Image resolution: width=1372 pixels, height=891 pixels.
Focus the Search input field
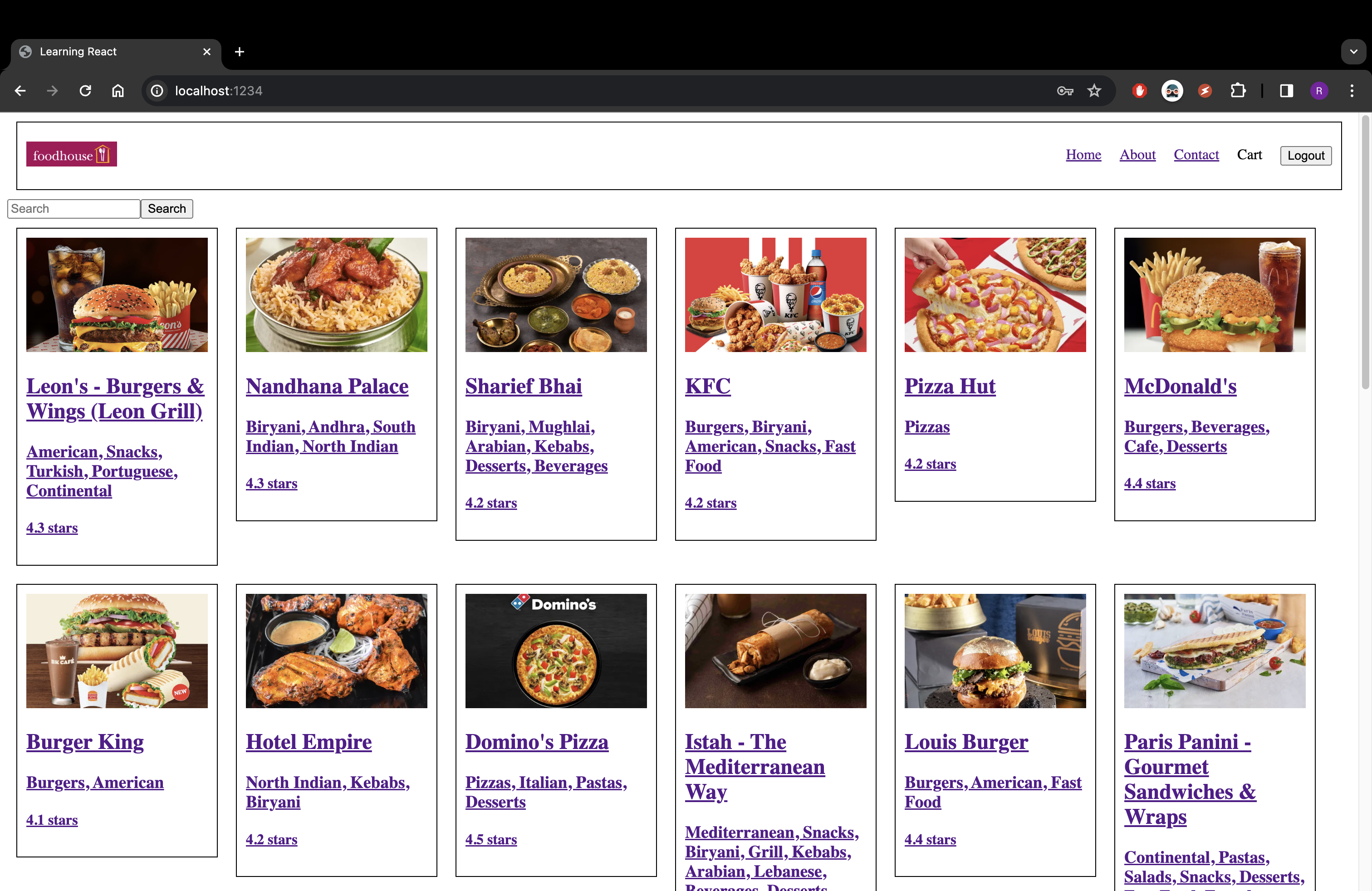(x=74, y=209)
